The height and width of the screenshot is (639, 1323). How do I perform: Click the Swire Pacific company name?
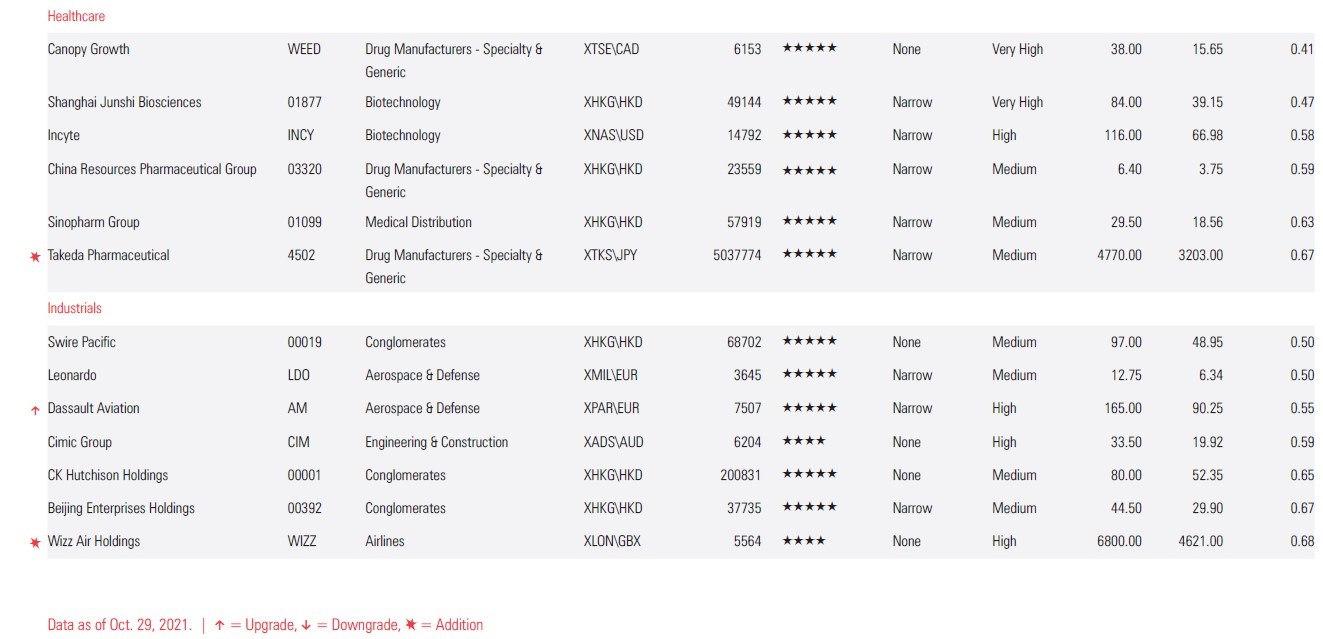[x=82, y=342]
